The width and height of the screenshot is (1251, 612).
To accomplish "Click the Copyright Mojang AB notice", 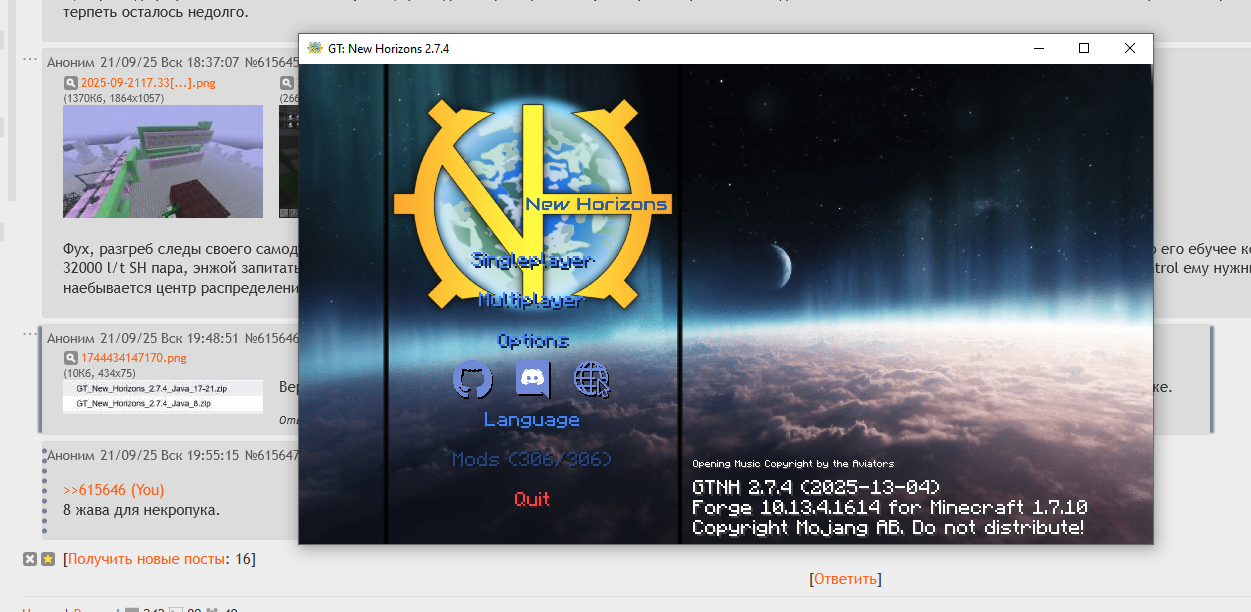I will [888, 527].
